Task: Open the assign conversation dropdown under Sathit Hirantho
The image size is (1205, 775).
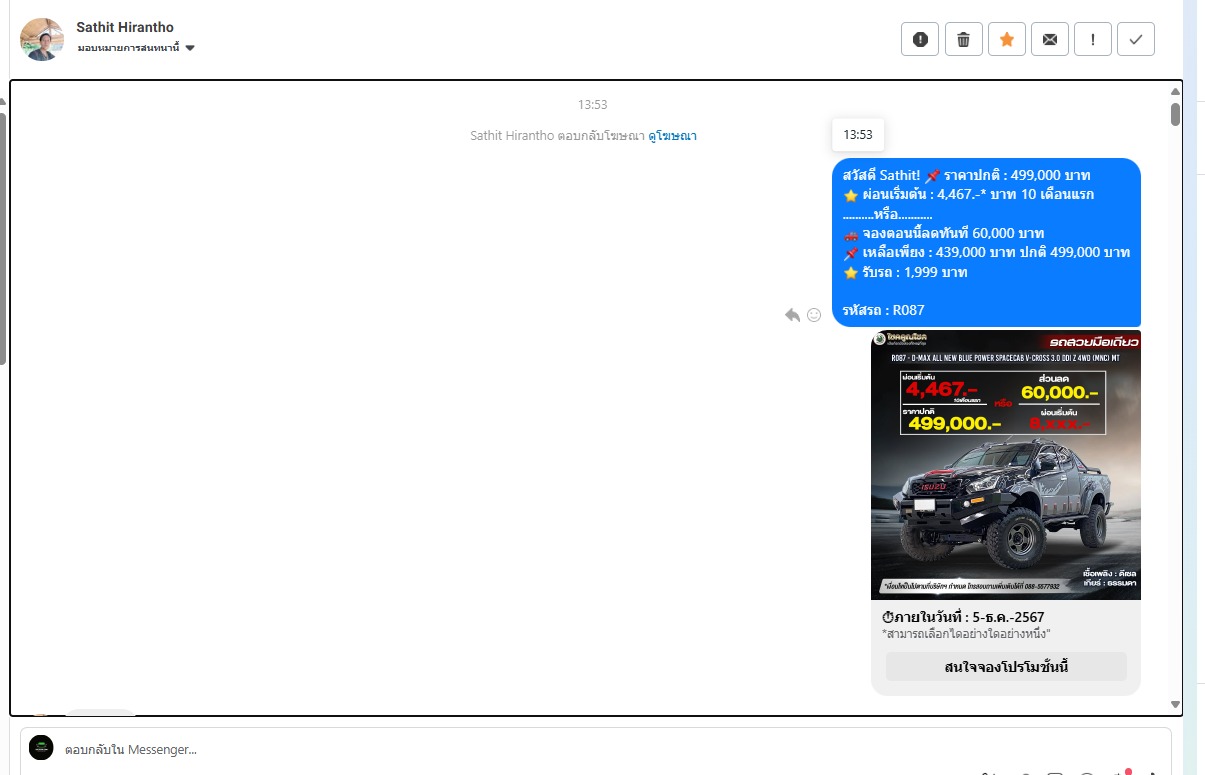Action: click(x=136, y=48)
